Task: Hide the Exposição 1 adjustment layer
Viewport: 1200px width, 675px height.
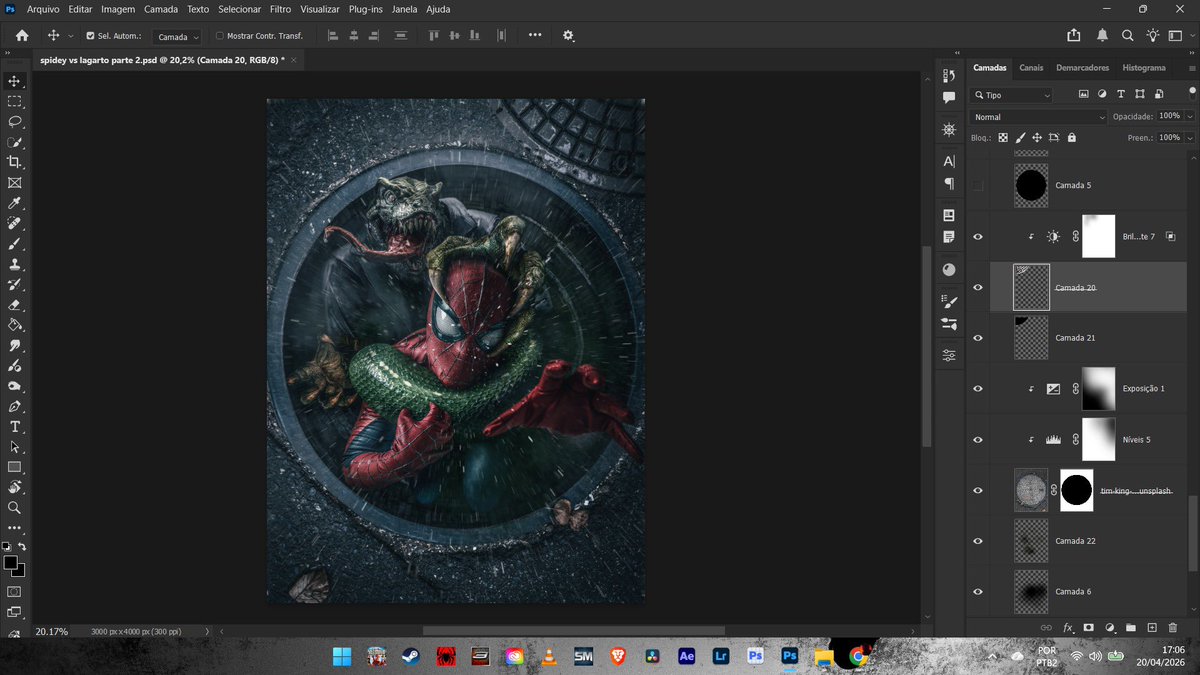Action: [x=978, y=389]
